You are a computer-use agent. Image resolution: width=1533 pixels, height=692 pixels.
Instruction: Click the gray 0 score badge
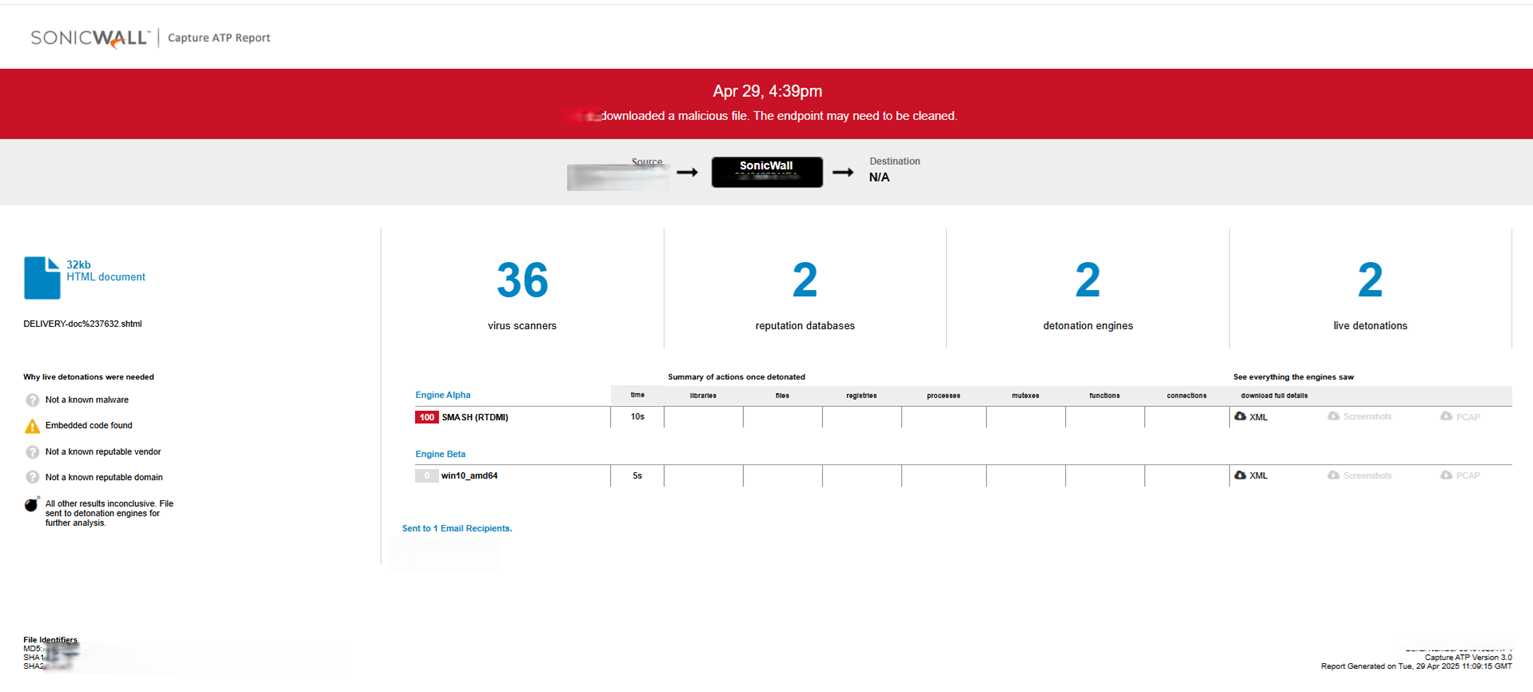(427, 476)
